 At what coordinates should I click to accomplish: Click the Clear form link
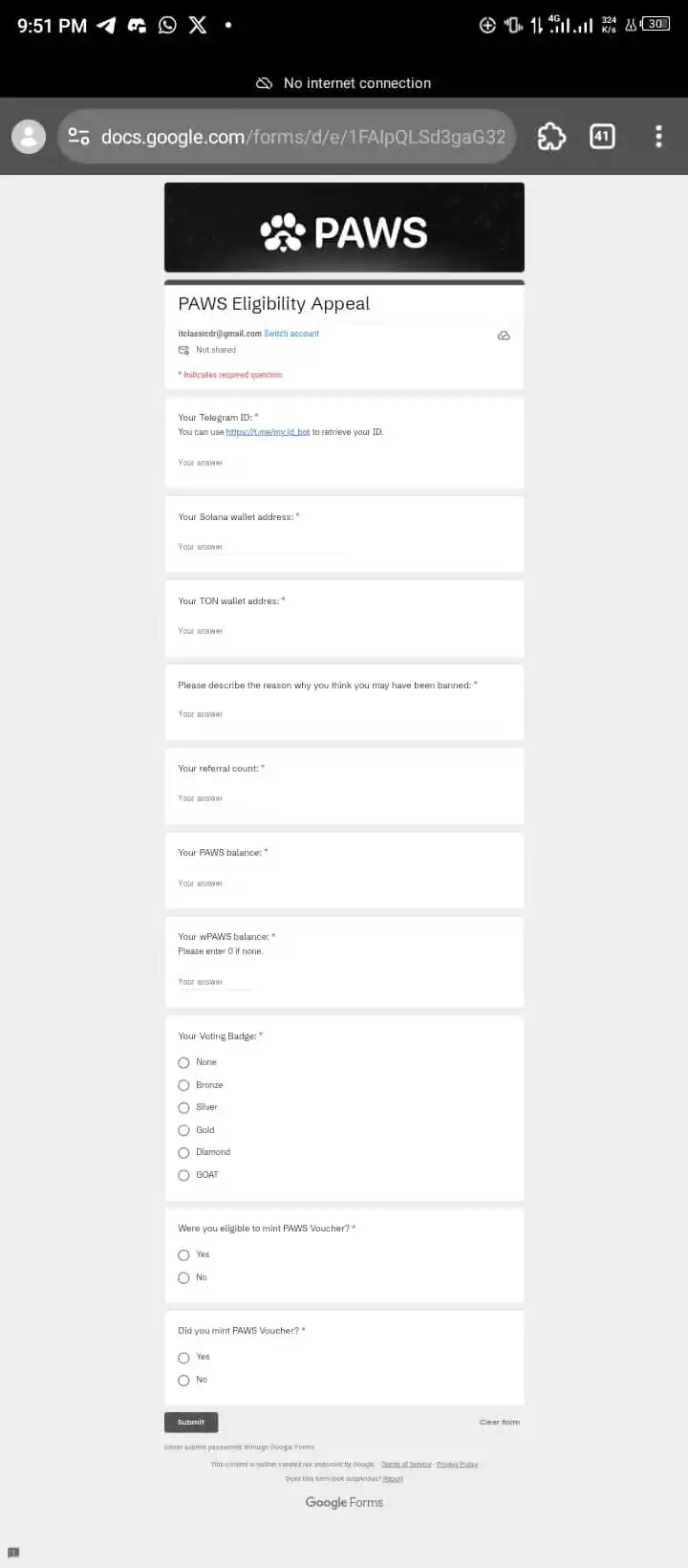pos(500,1422)
